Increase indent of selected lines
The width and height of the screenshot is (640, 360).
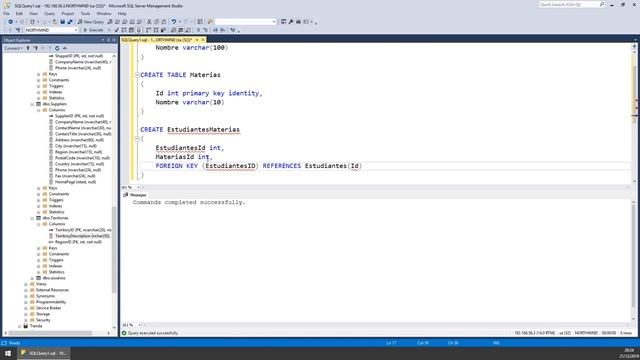click(223, 30)
